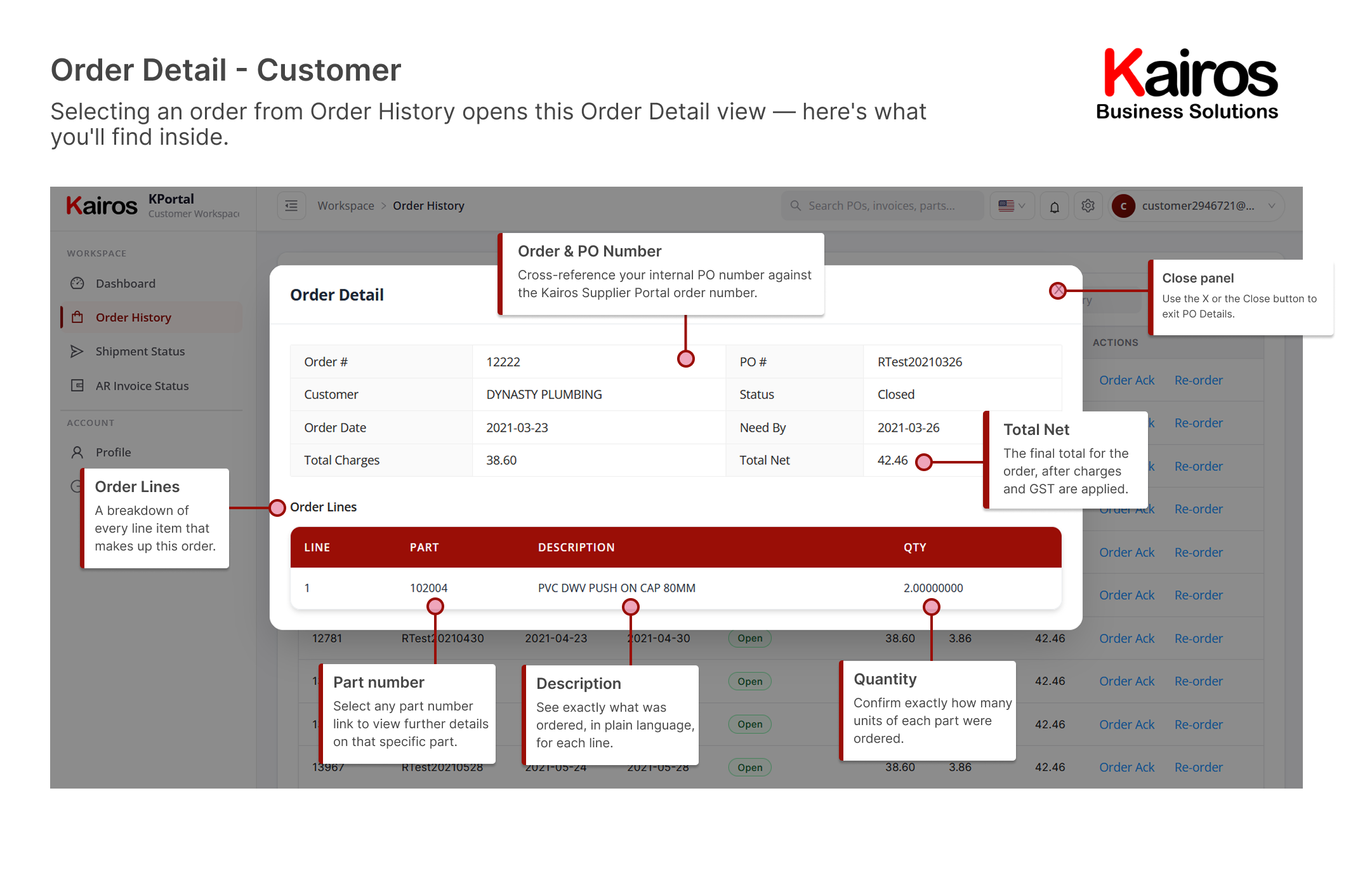
Task: Click customer name DYNASTY PLUMBING
Action: (544, 394)
